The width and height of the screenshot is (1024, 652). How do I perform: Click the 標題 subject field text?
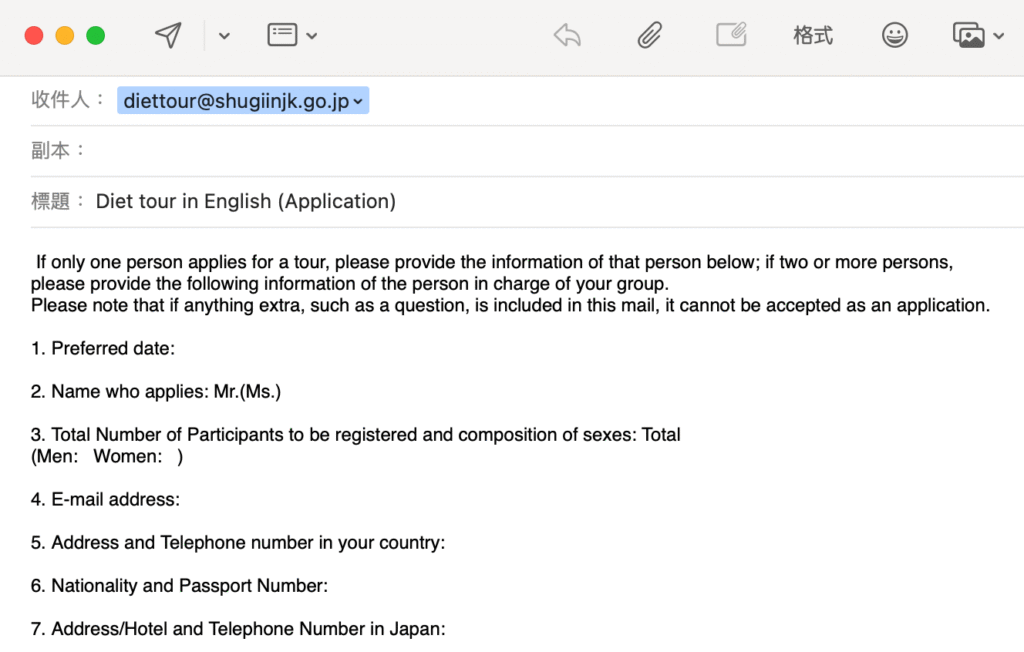(246, 202)
